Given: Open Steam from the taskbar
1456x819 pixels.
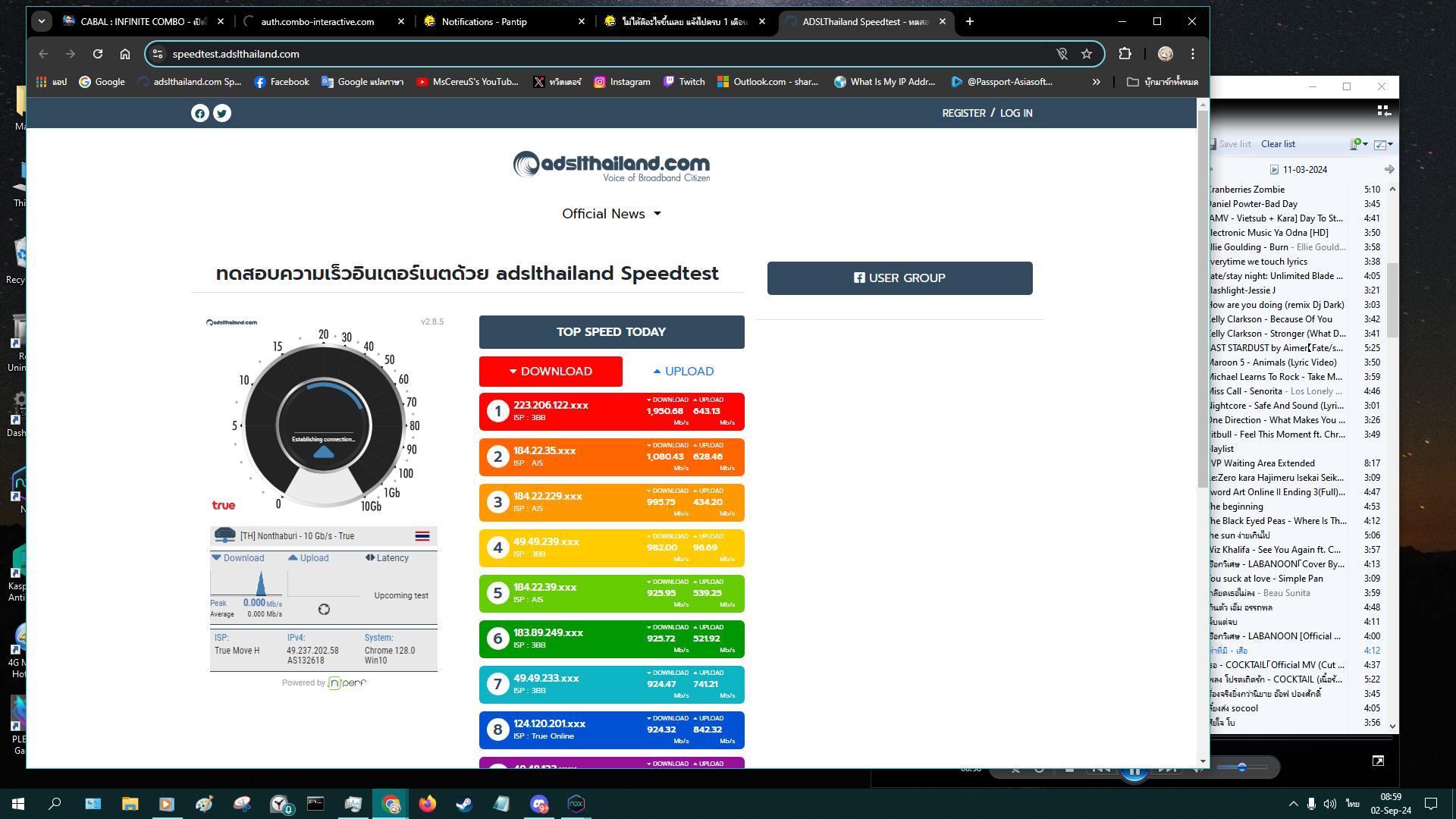Looking at the screenshot, I should click(464, 804).
